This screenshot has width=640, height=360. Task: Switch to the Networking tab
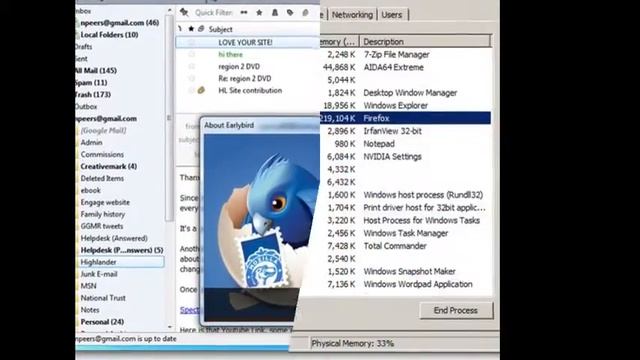[x=352, y=15]
